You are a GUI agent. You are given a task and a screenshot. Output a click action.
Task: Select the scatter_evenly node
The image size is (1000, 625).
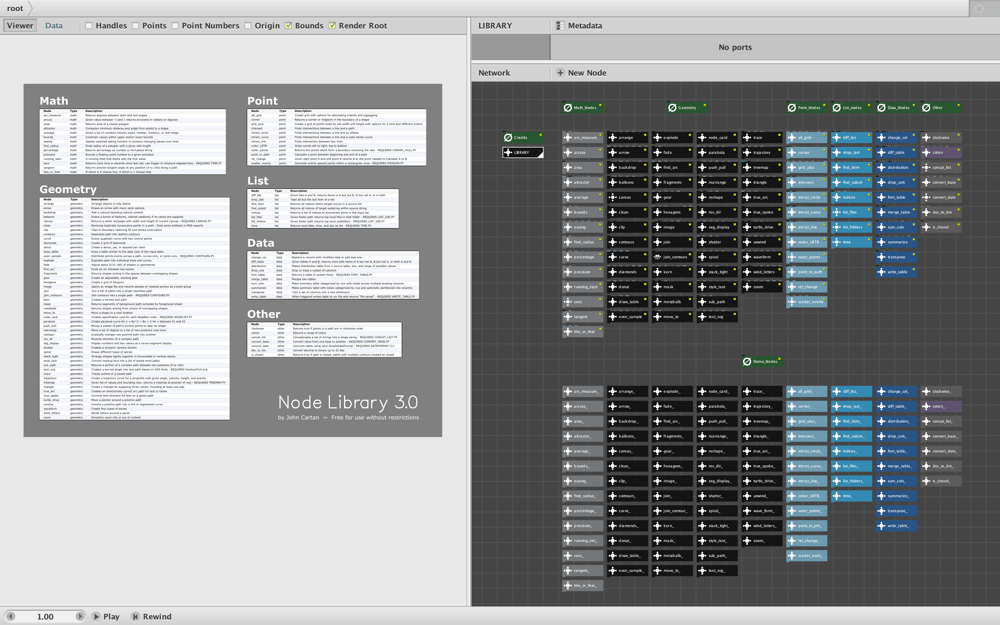[x=806, y=302]
